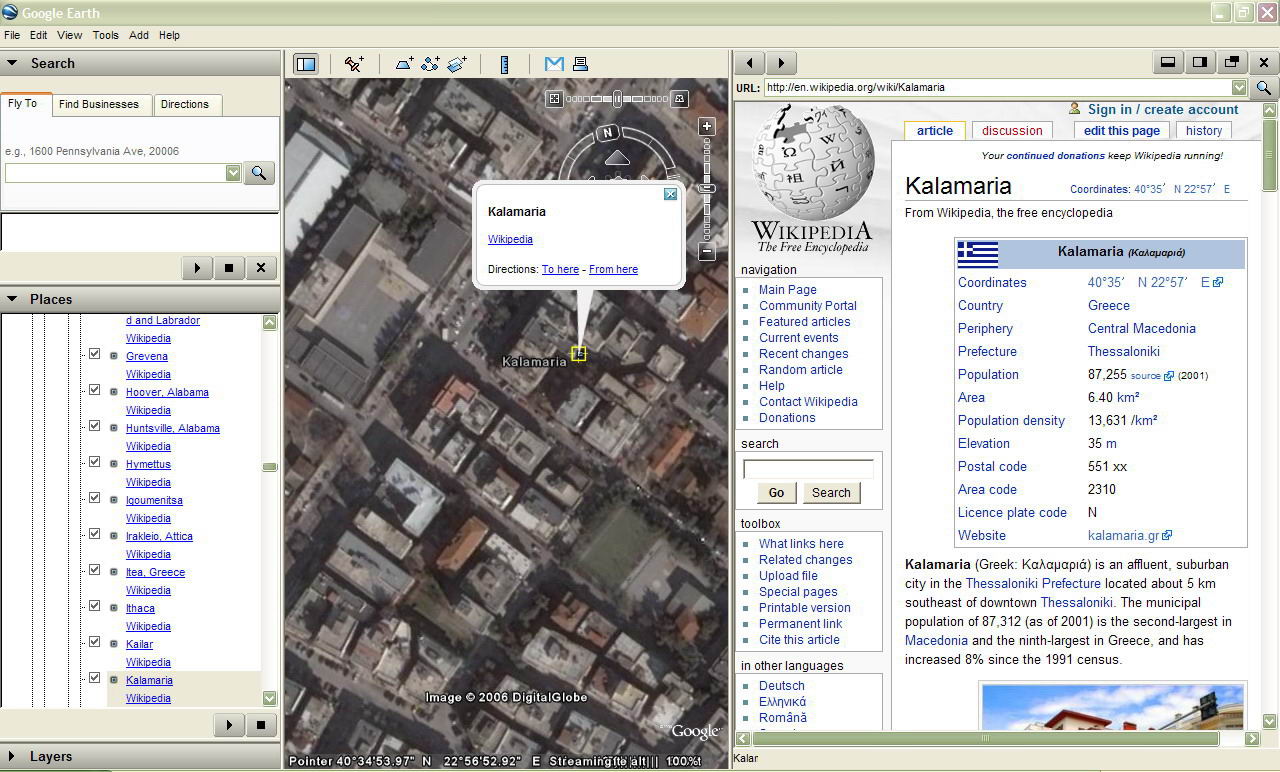Open the Add menu

pos(139,35)
